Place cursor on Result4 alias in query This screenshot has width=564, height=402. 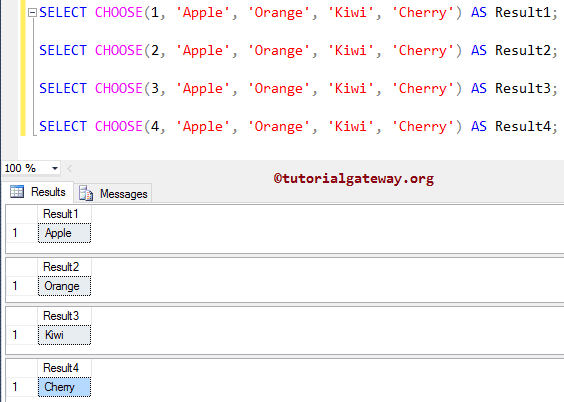pyautogui.click(x=523, y=127)
